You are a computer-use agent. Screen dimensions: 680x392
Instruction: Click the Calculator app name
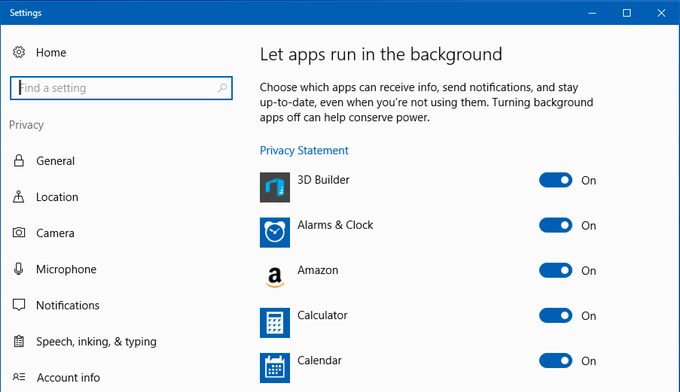coord(322,315)
